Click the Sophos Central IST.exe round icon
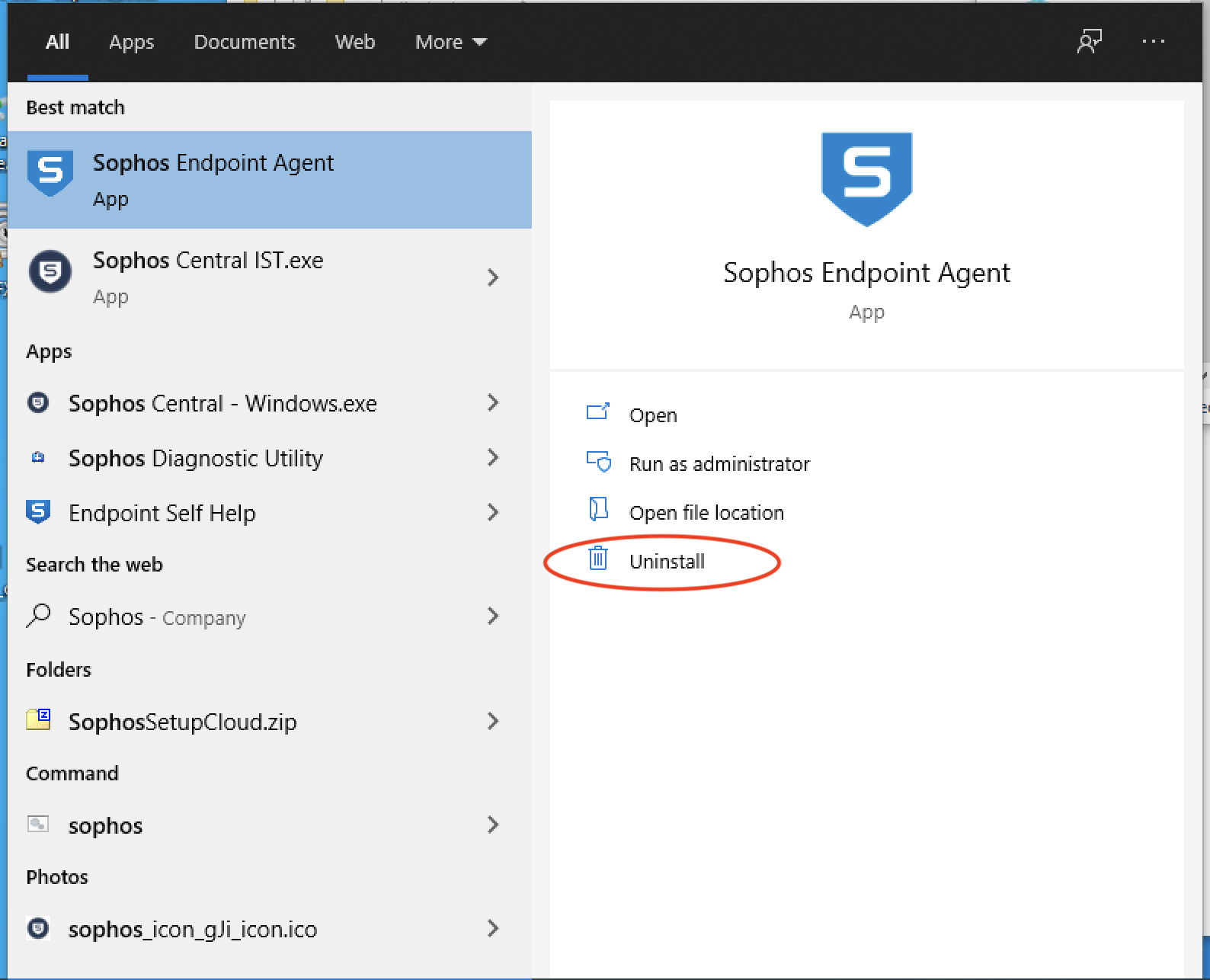 (x=50, y=271)
